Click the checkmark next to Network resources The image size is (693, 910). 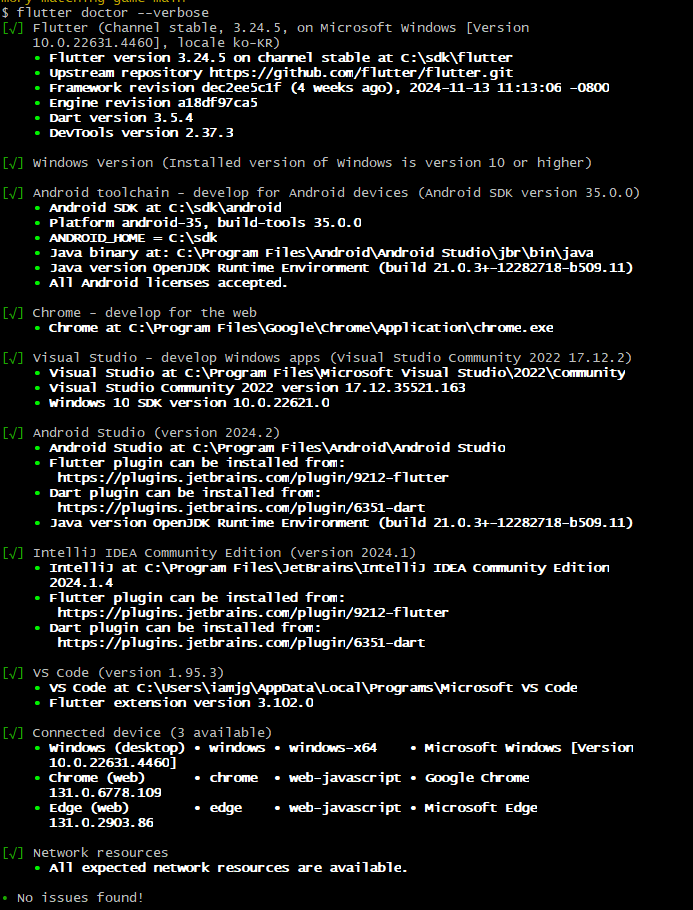13,853
